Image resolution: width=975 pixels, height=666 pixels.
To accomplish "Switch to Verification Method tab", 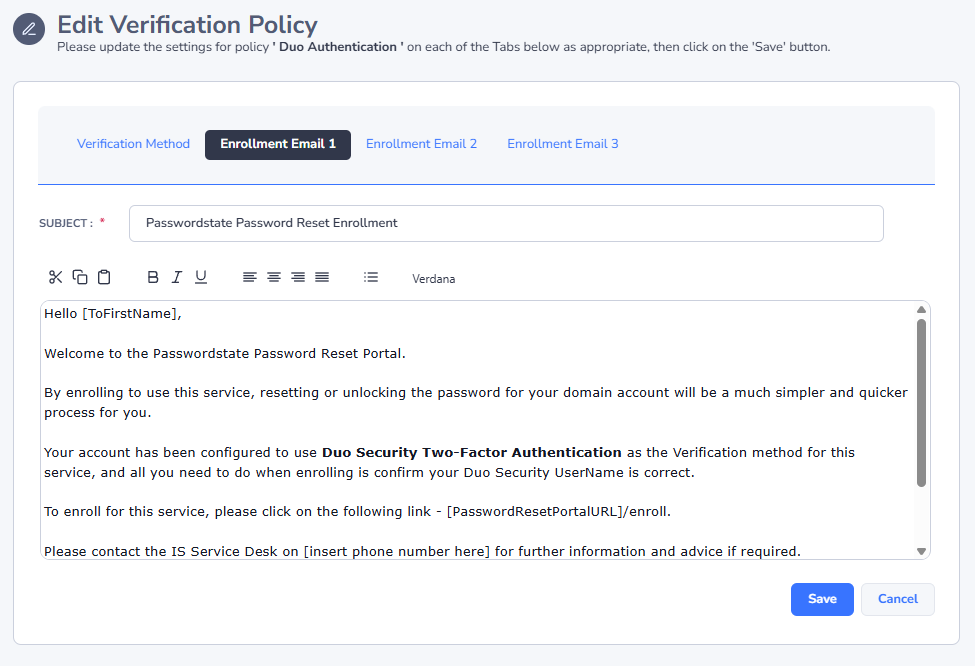I will point(133,144).
